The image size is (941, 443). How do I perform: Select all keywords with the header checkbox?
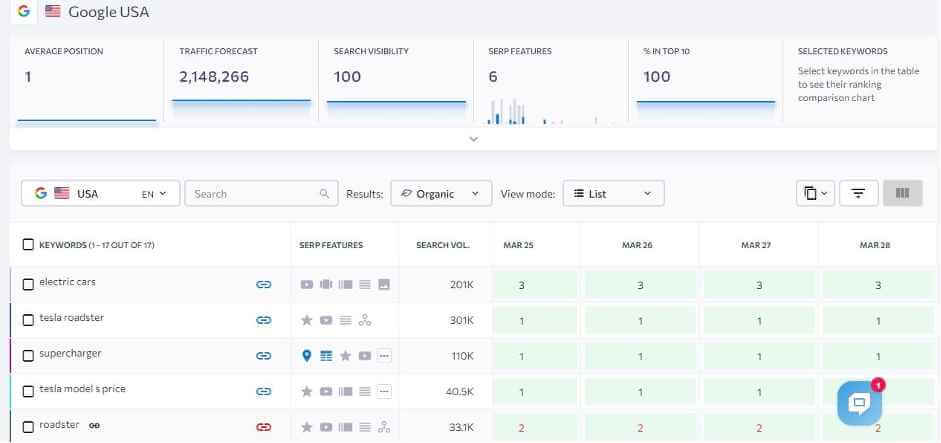(x=28, y=244)
